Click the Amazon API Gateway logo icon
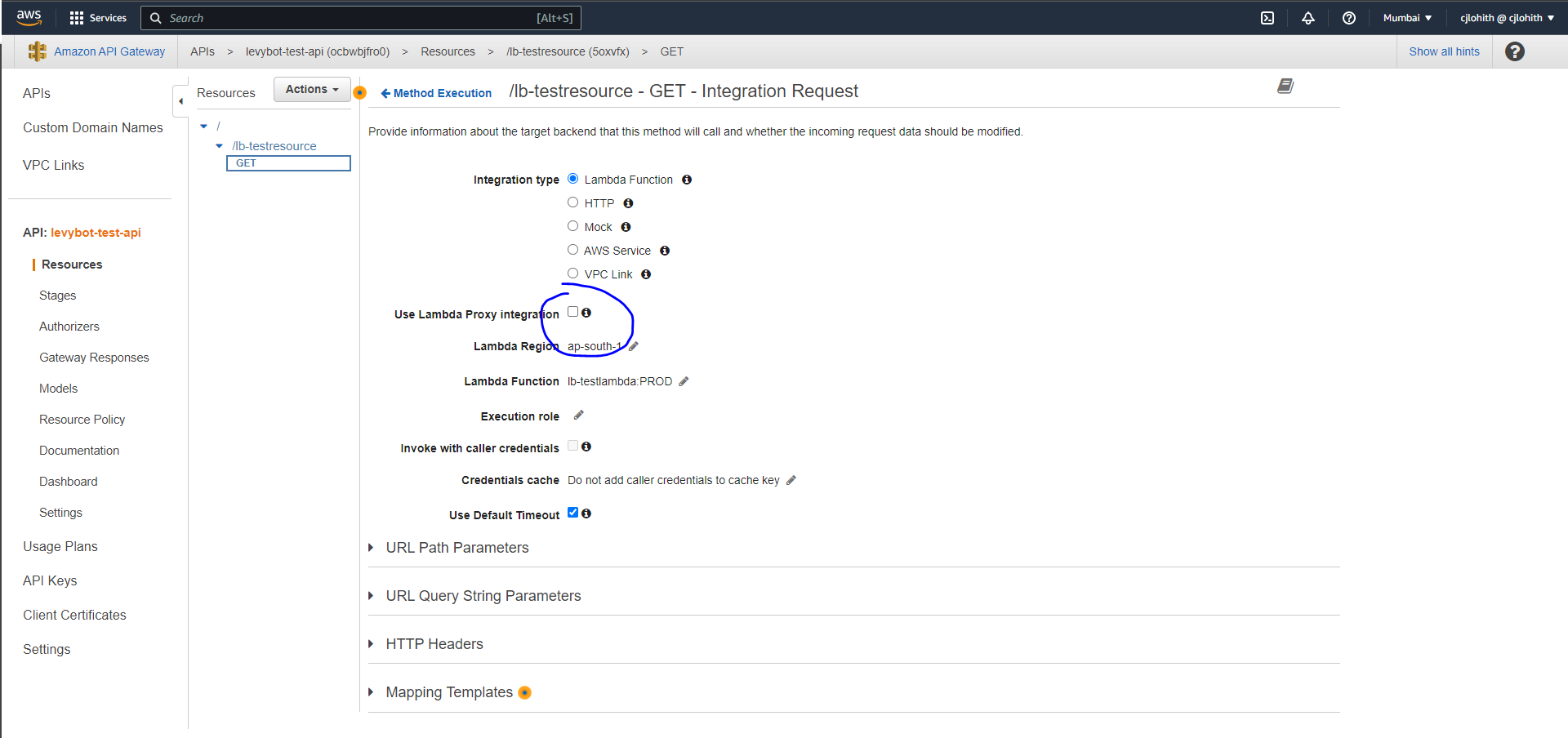The width and height of the screenshot is (1568, 738). click(38, 51)
